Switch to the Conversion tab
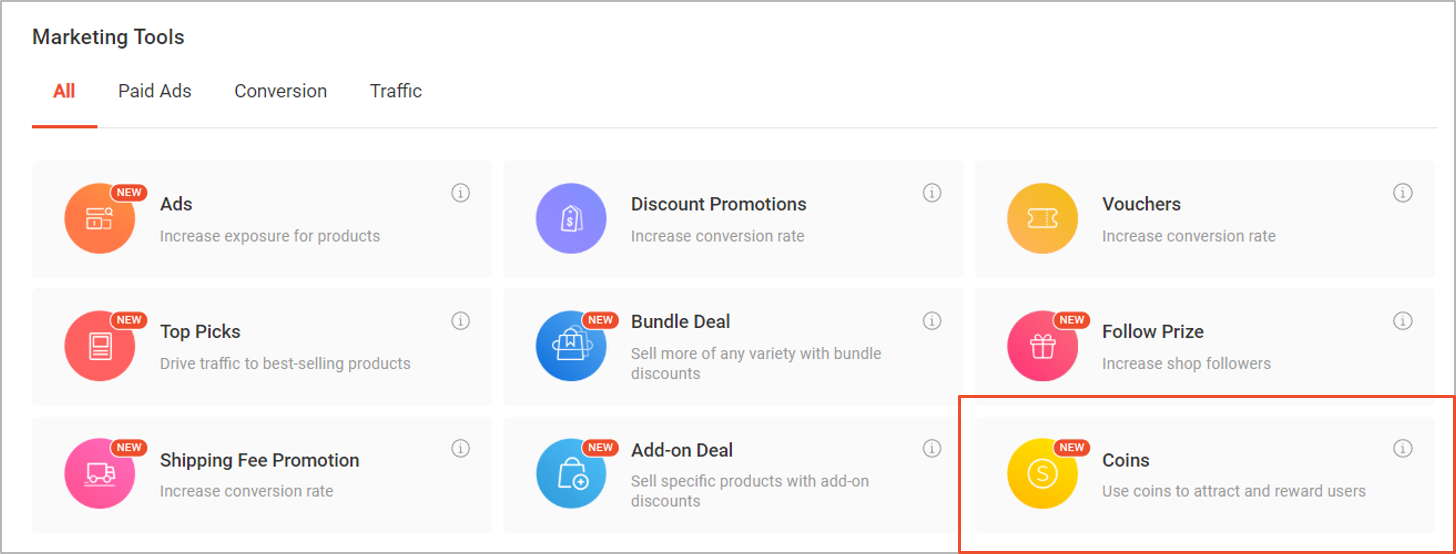This screenshot has width=1456, height=554. coord(280,91)
